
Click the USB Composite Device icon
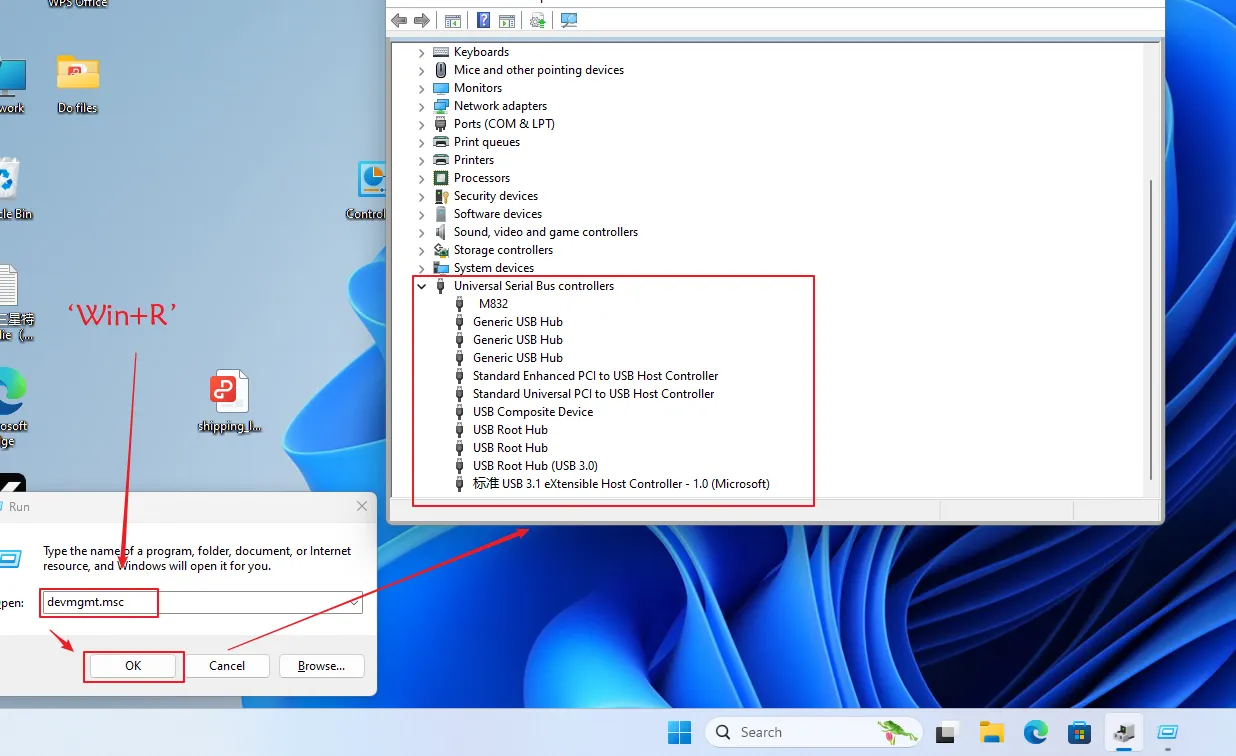click(x=460, y=412)
